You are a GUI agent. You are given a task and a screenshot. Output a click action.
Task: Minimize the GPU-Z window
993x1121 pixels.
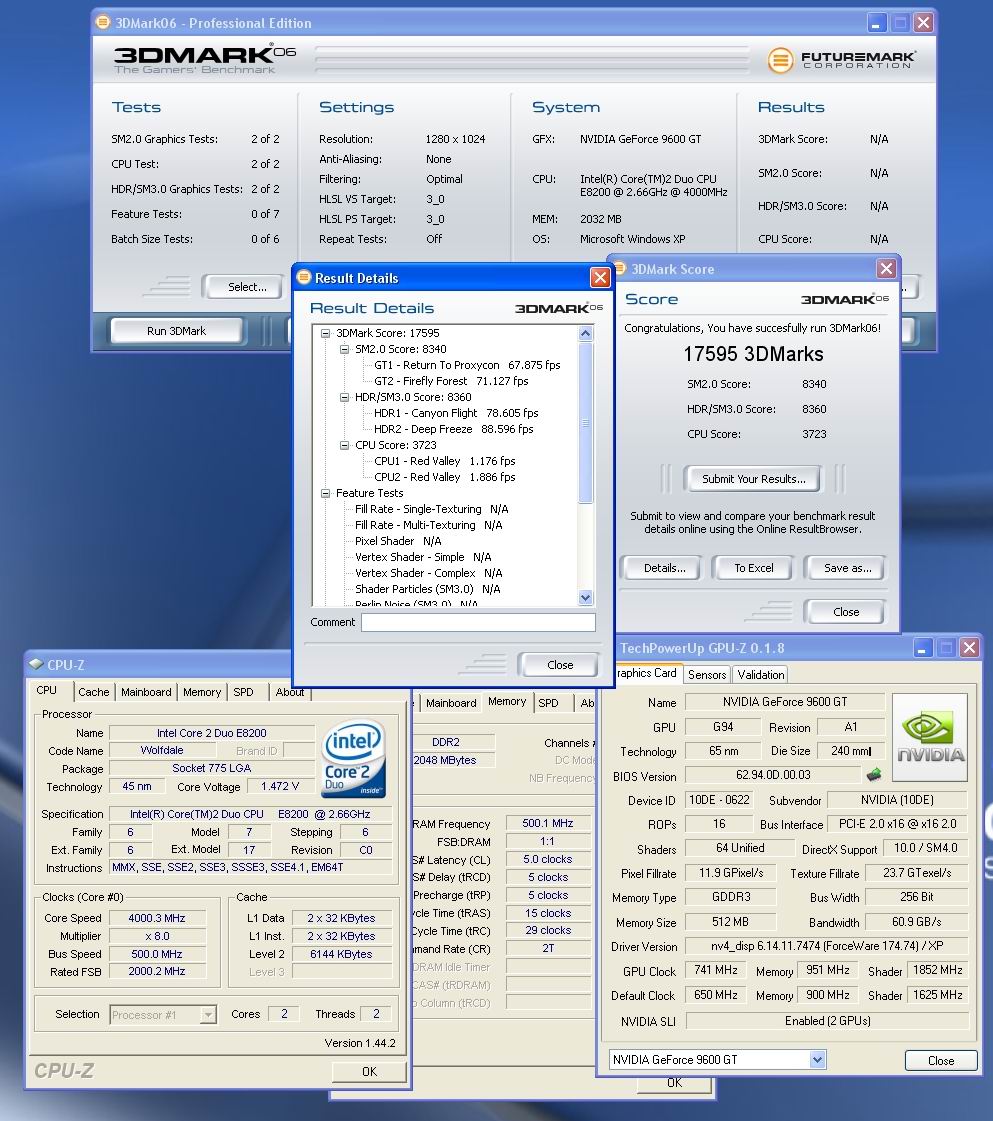[x=922, y=648]
